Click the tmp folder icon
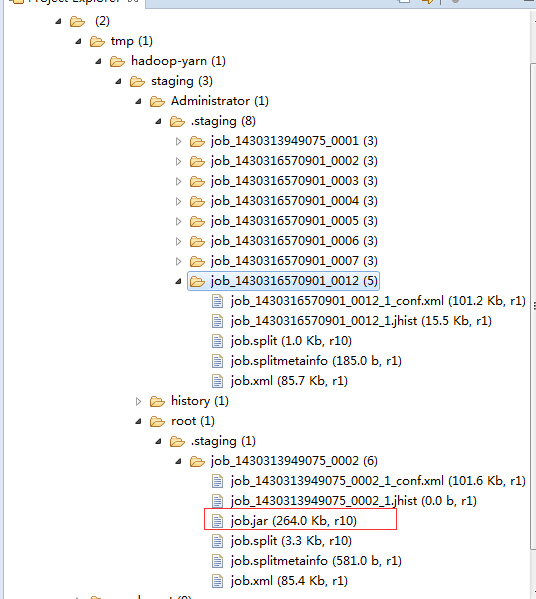The height and width of the screenshot is (599, 536). pyautogui.click(x=97, y=41)
